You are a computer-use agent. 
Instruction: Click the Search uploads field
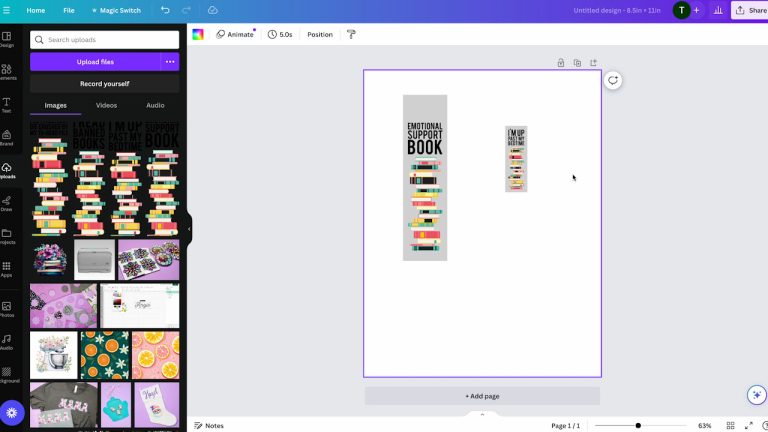105,40
